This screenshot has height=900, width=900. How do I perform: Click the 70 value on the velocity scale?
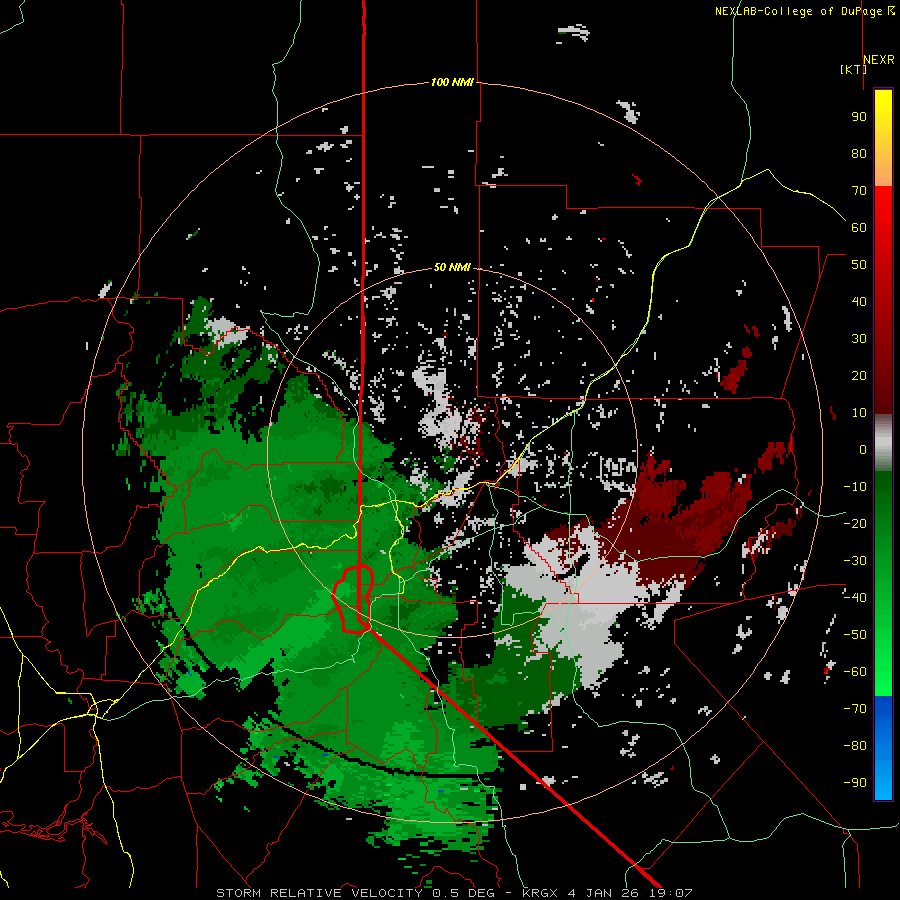(x=859, y=191)
